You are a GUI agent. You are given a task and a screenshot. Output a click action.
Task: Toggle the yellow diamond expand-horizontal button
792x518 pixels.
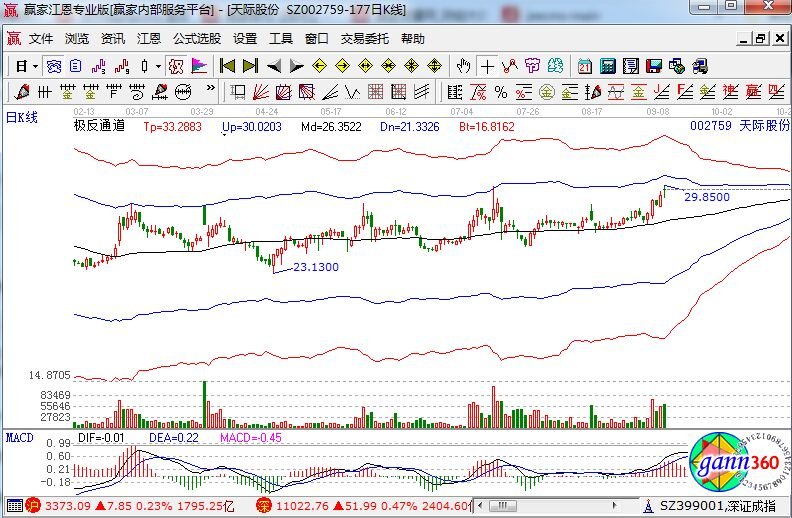click(x=365, y=66)
